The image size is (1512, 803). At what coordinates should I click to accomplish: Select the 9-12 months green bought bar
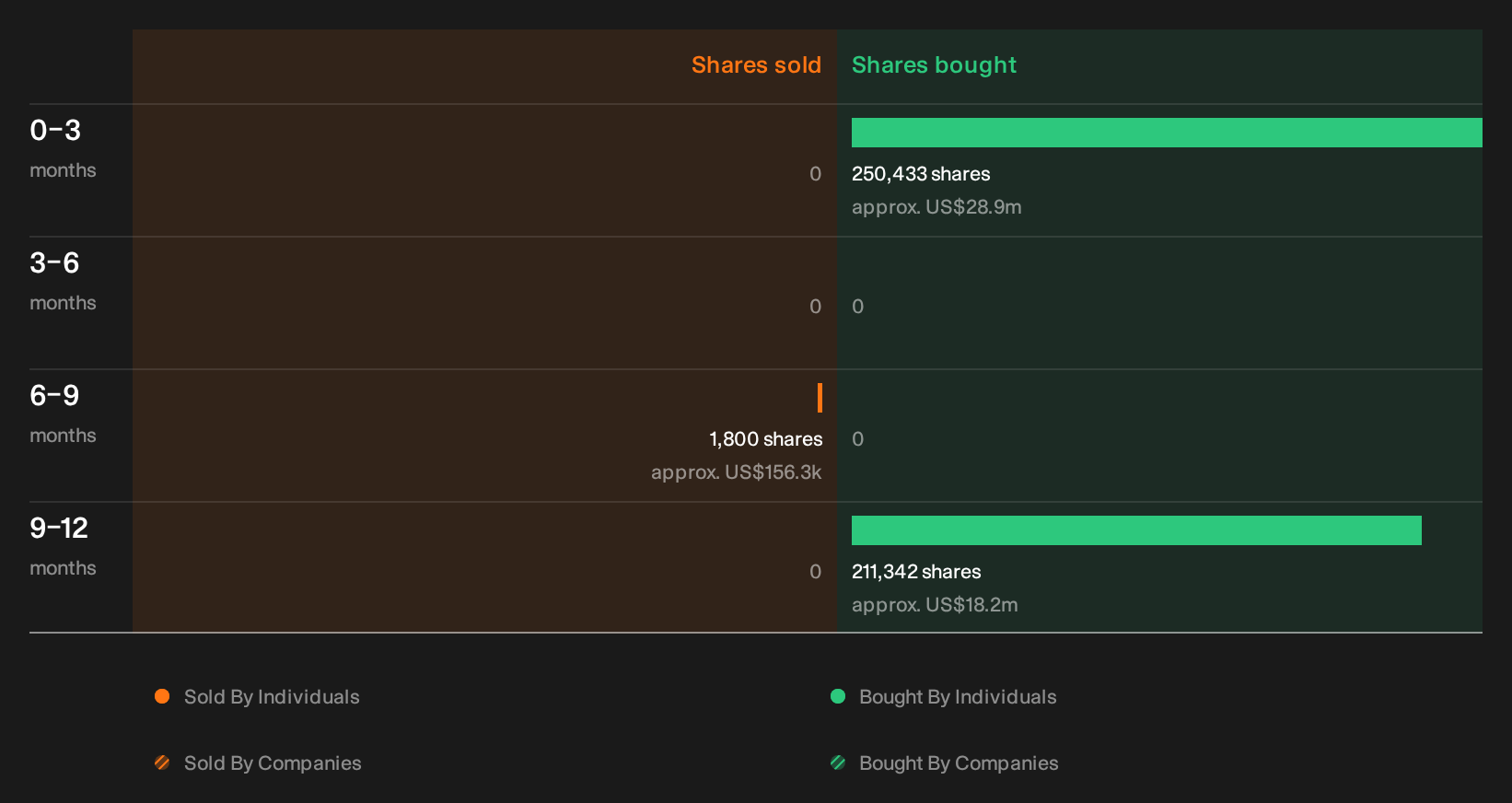[x=1136, y=530]
